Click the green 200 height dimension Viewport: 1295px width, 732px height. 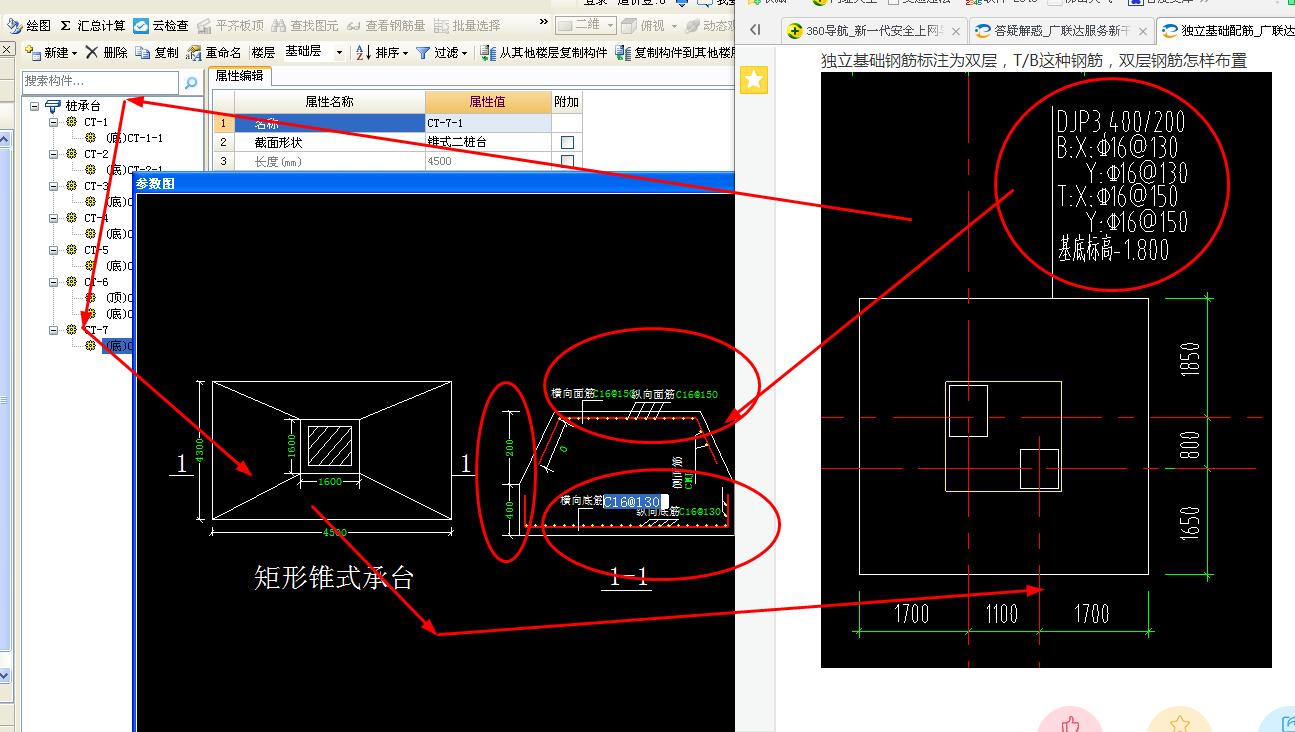[x=509, y=447]
